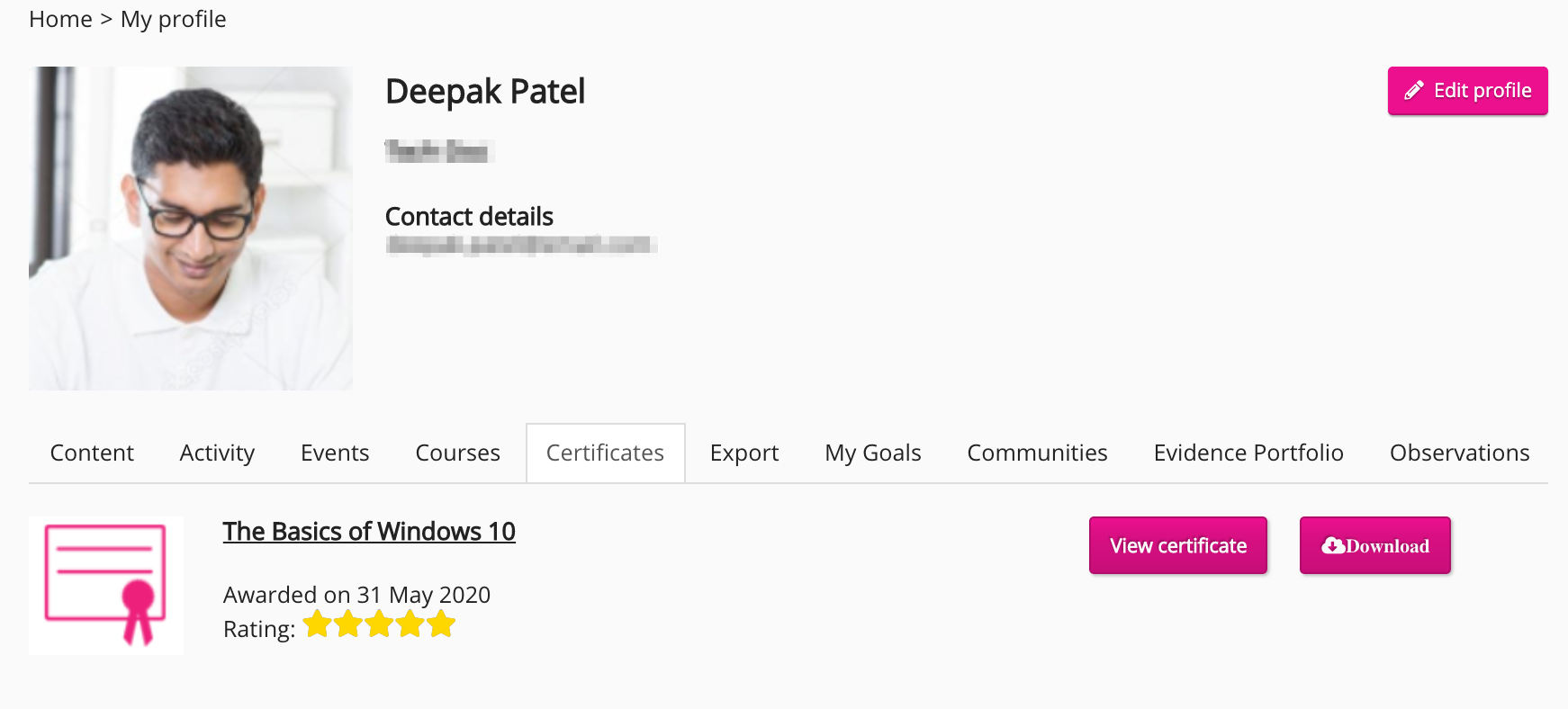Open the Communities tab
Image resolution: width=1568 pixels, height=709 pixels.
point(1037,453)
